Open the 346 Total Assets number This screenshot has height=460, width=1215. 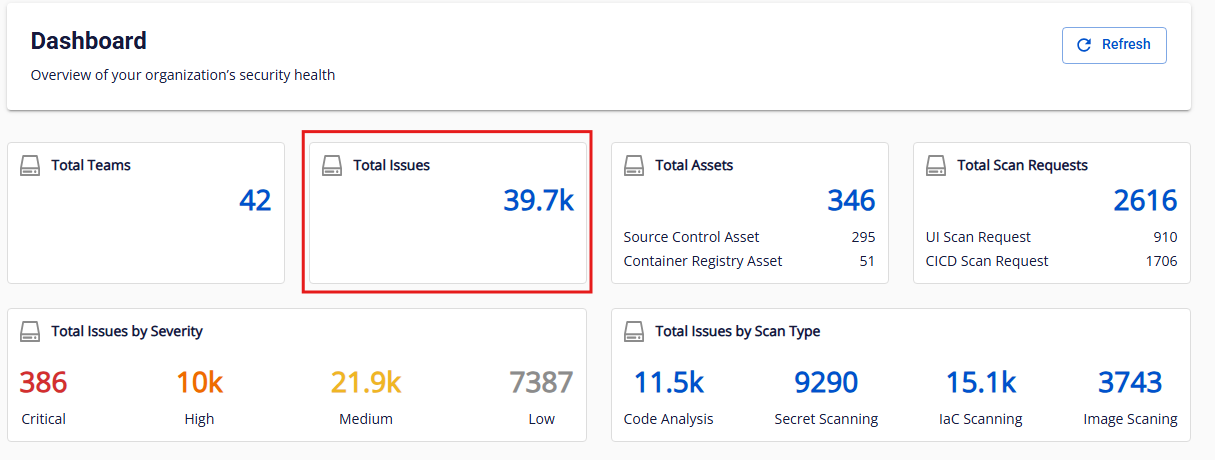[x=851, y=201]
